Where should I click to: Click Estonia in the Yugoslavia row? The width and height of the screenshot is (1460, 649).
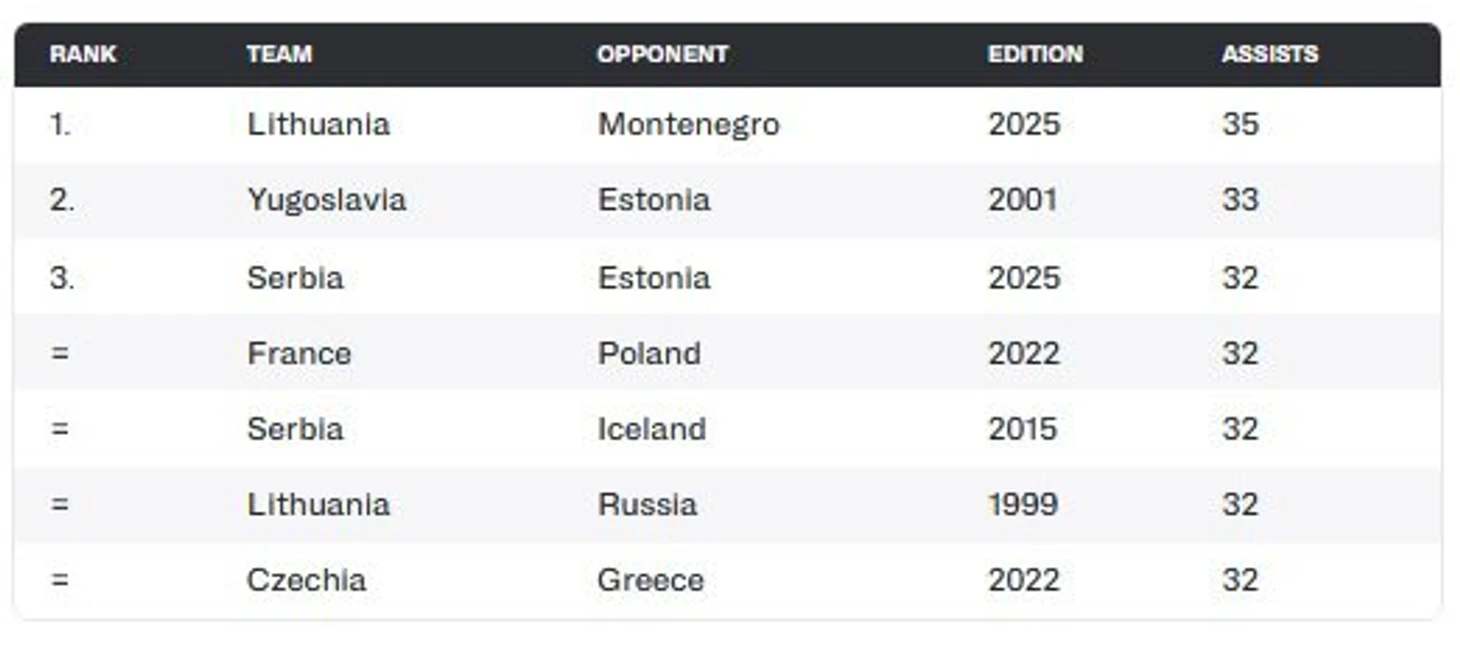click(654, 200)
